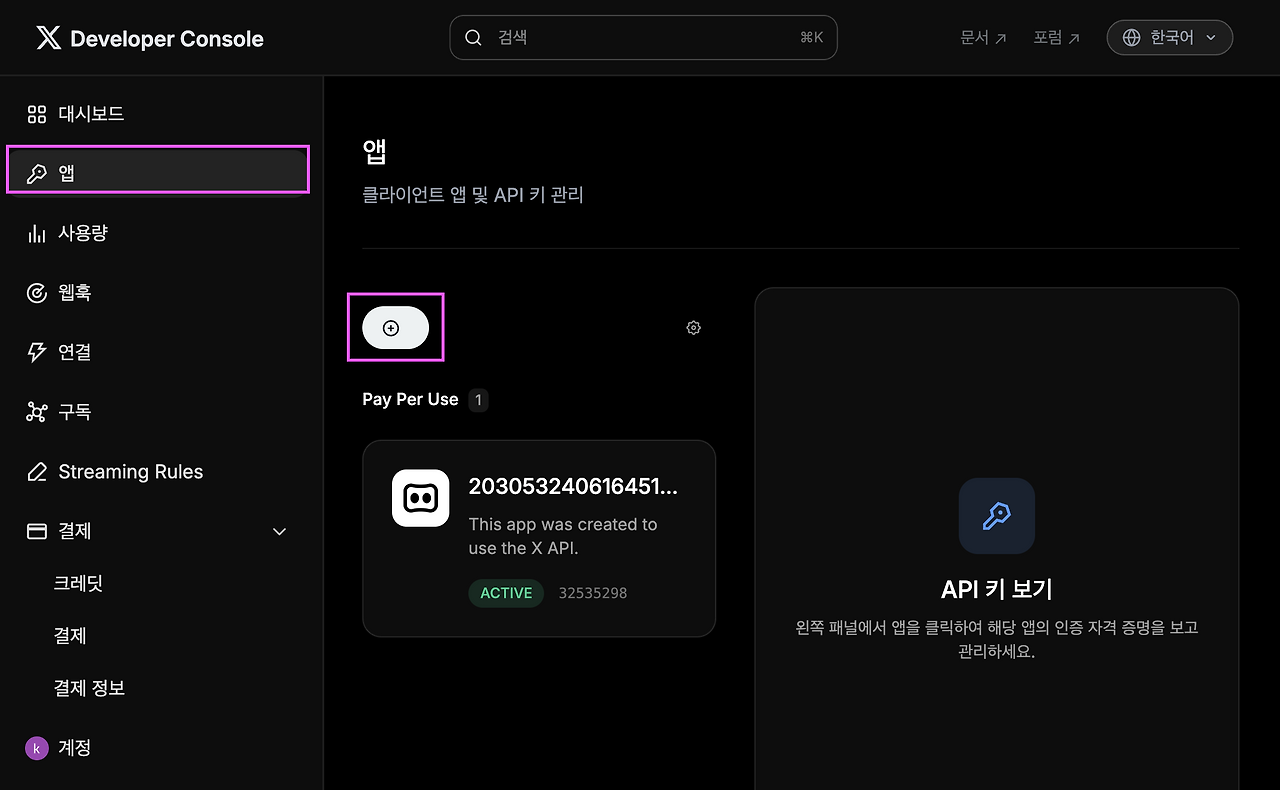The width and height of the screenshot is (1280, 790).
Task: Click the key icon beside 앱
Action: (x=37, y=174)
